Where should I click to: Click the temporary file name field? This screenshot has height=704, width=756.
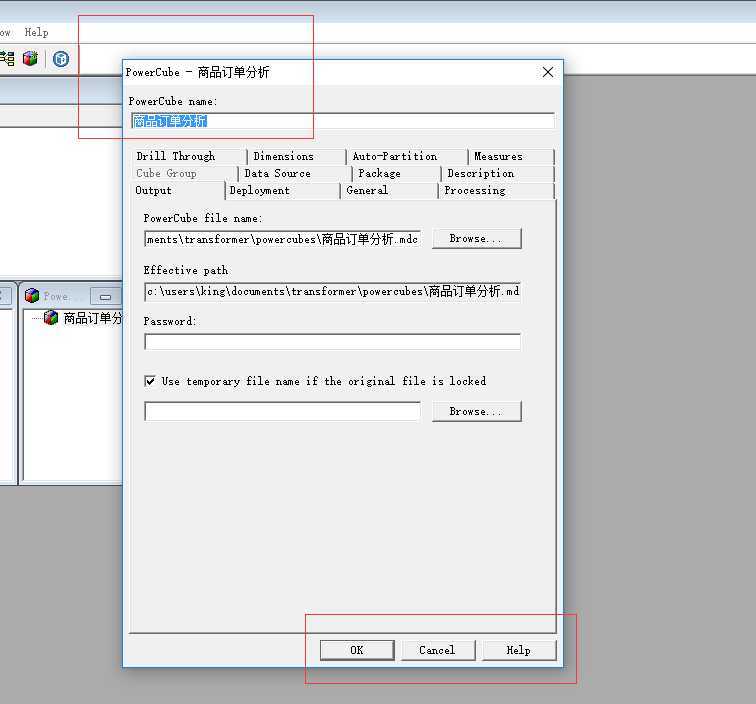coord(283,411)
